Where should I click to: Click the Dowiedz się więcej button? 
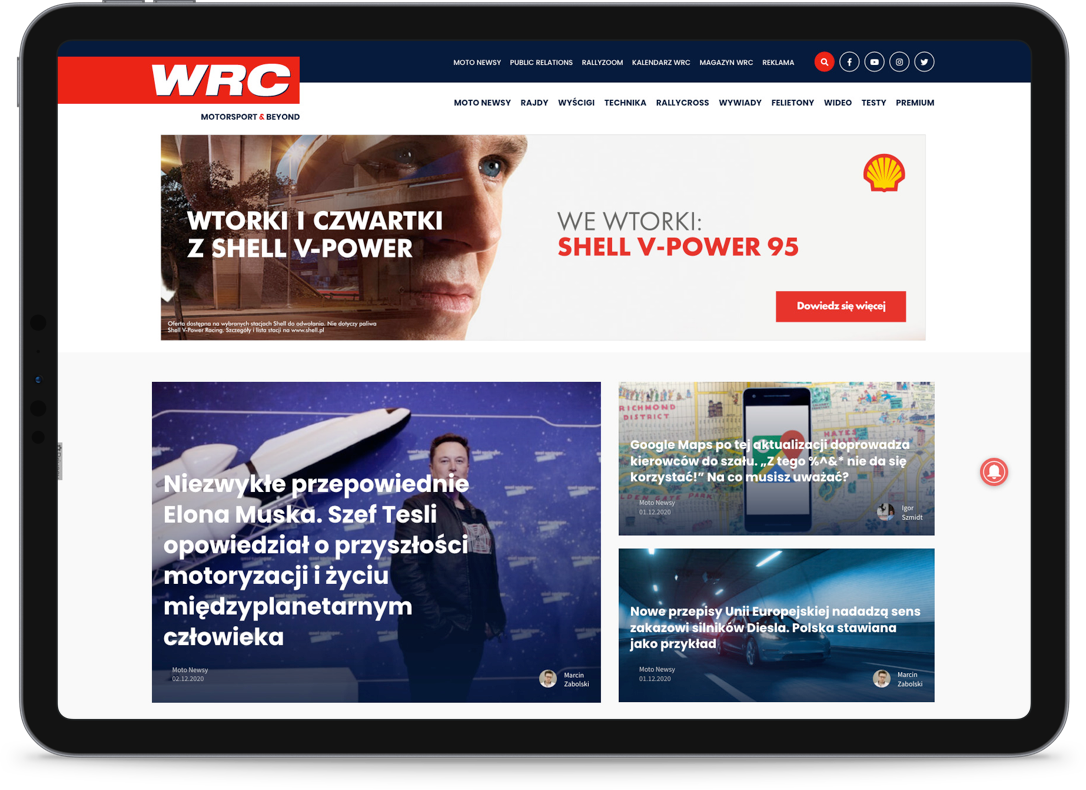point(841,306)
